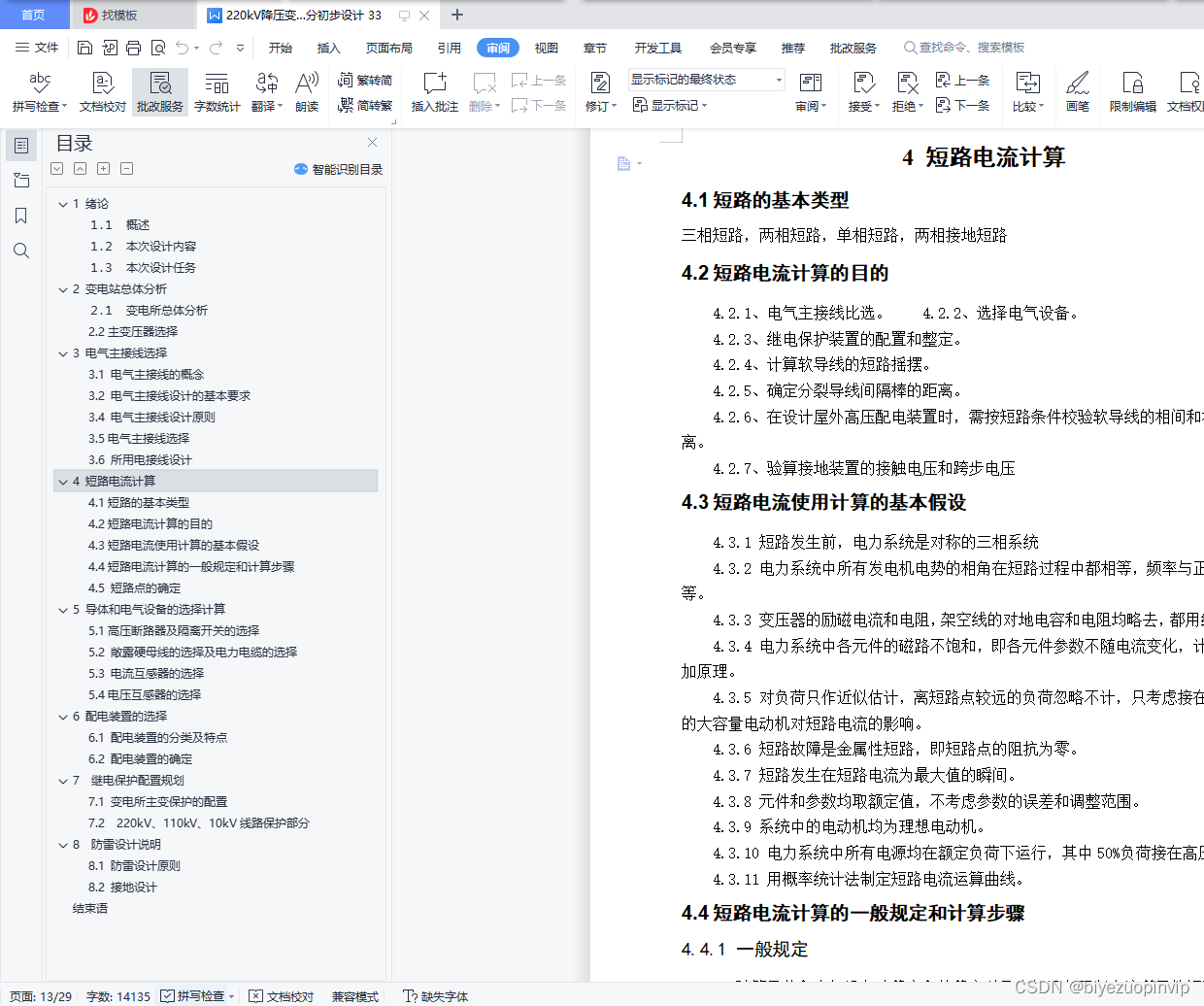This screenshot has width=1204, height=1006.
Task: Jump to 4.3 短路电流使用计算的基本假设 in outline
Action: pos(174,546)
